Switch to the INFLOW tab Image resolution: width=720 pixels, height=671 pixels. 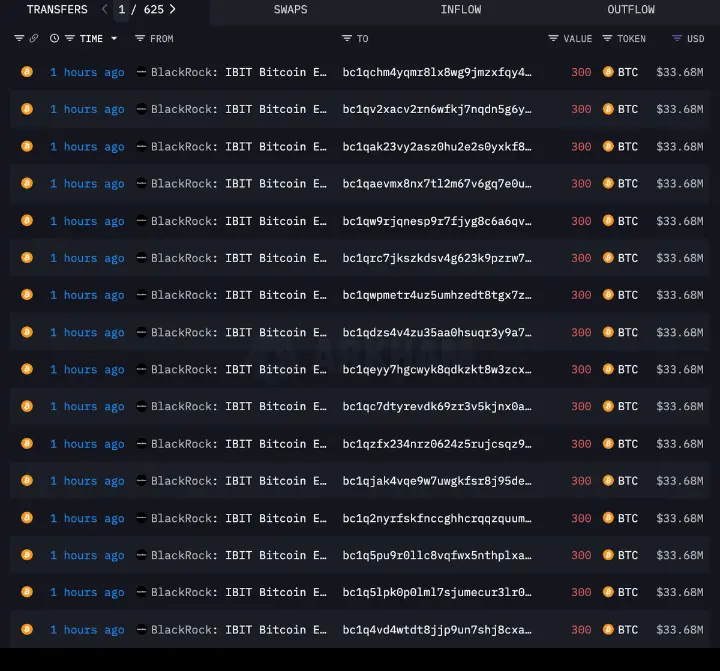tap(461, 10)
